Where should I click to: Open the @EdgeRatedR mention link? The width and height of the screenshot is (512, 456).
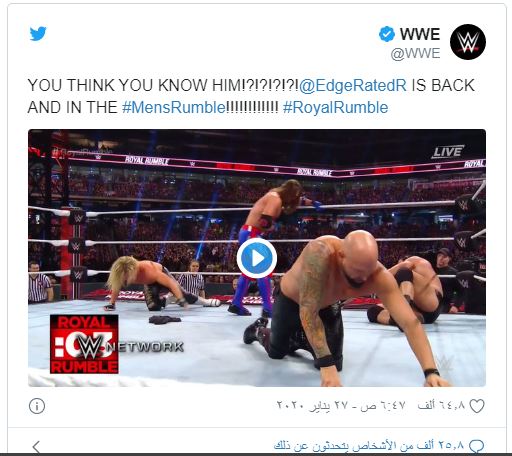pyautogui.click(x=353, y=85)
